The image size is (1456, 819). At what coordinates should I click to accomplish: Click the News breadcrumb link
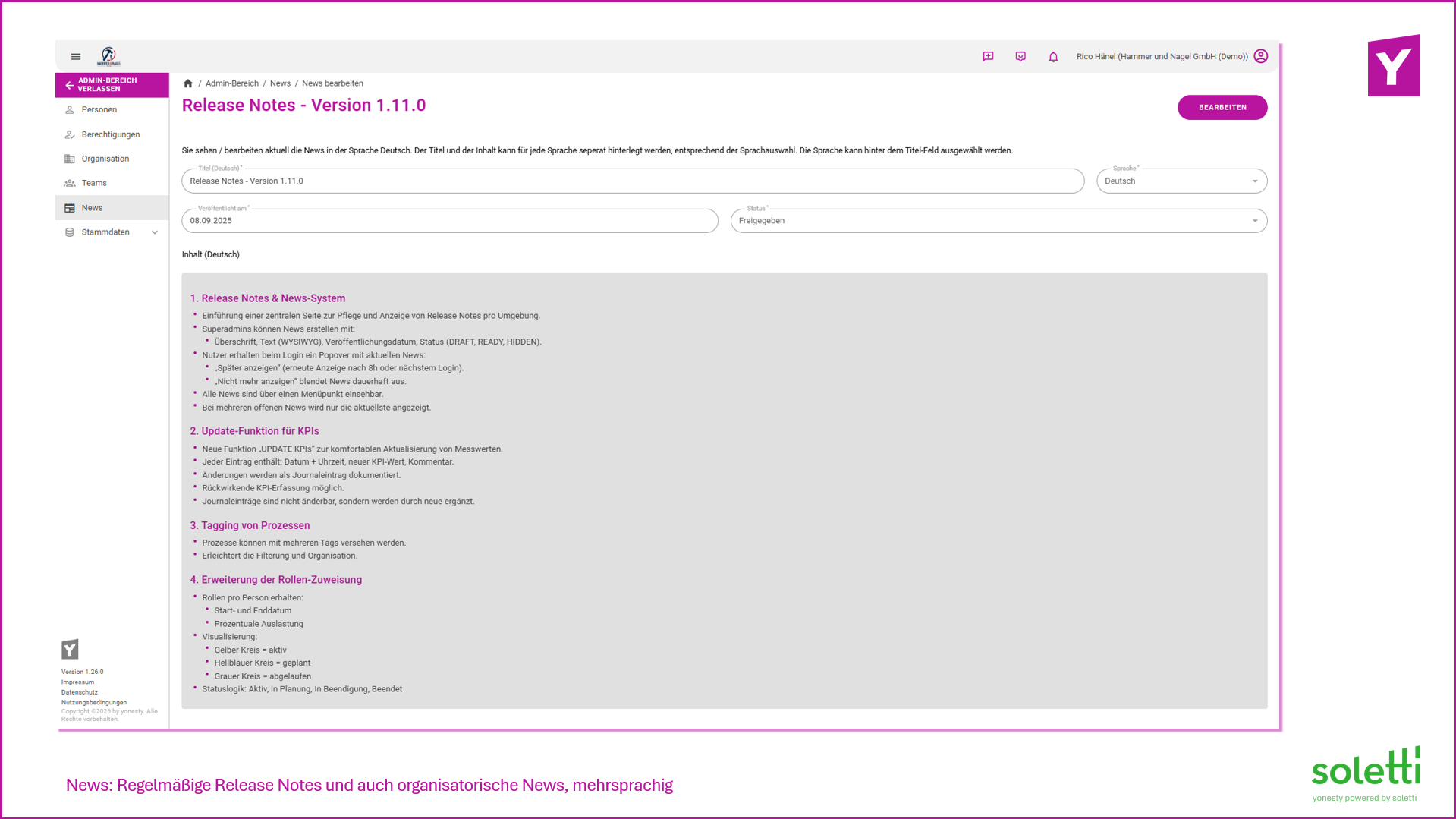coord(280,83)
